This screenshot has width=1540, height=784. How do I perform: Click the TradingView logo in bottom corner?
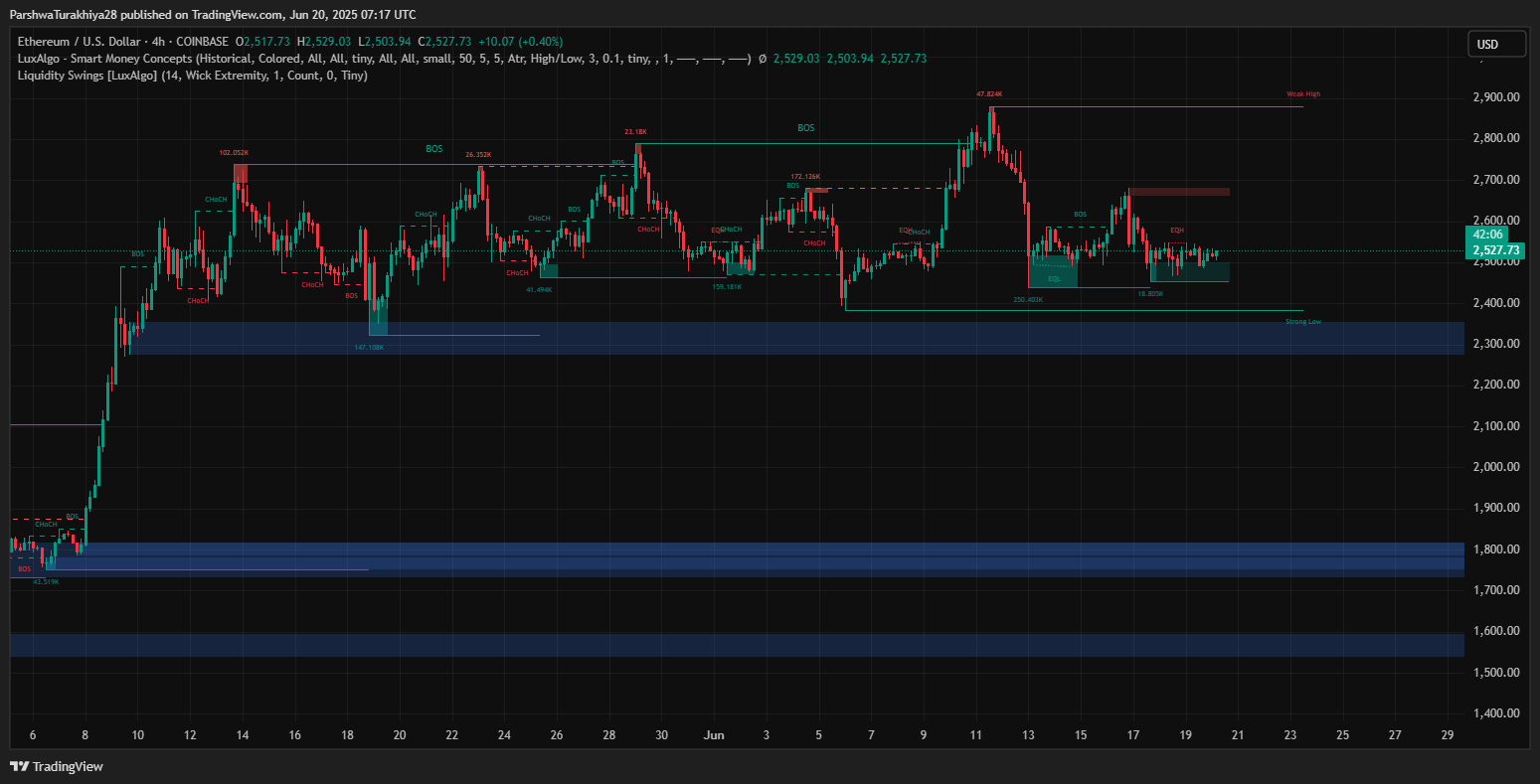[57, 766]
